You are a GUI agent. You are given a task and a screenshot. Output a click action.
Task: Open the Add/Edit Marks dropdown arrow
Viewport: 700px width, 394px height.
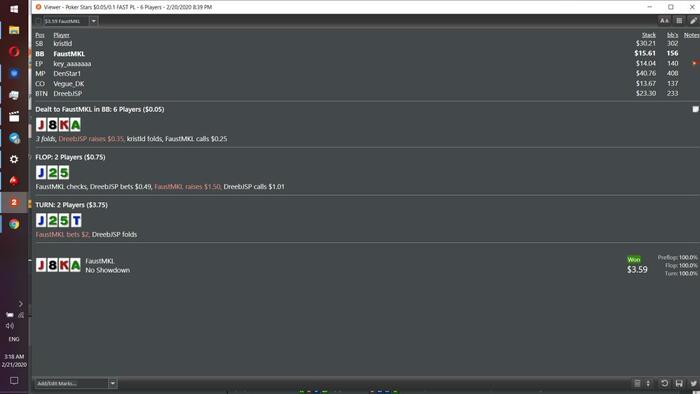[112, 383]
